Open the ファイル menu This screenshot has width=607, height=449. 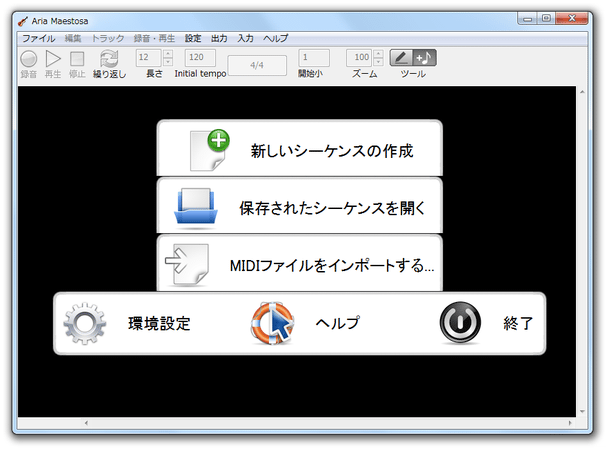[39, 38]
